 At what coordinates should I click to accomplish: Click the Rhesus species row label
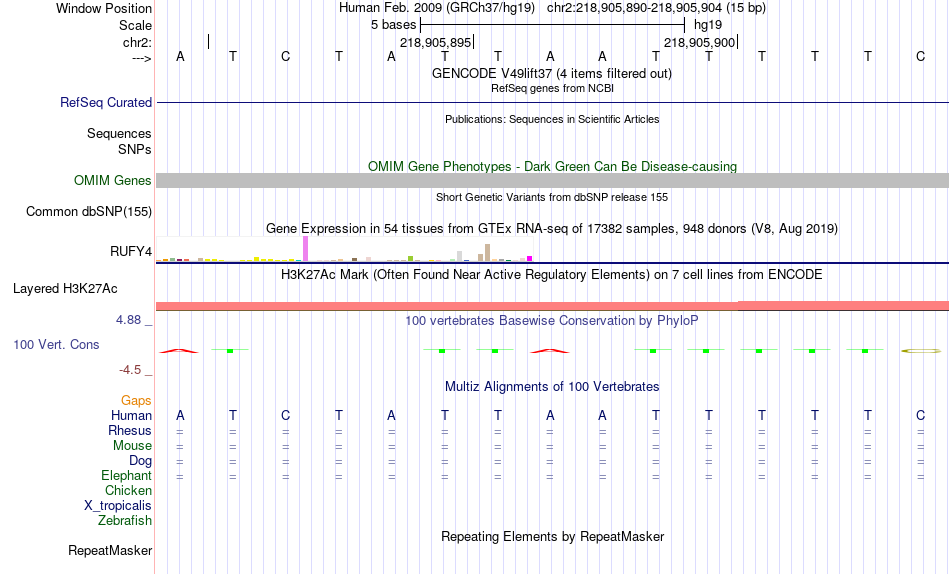point(129,430)
